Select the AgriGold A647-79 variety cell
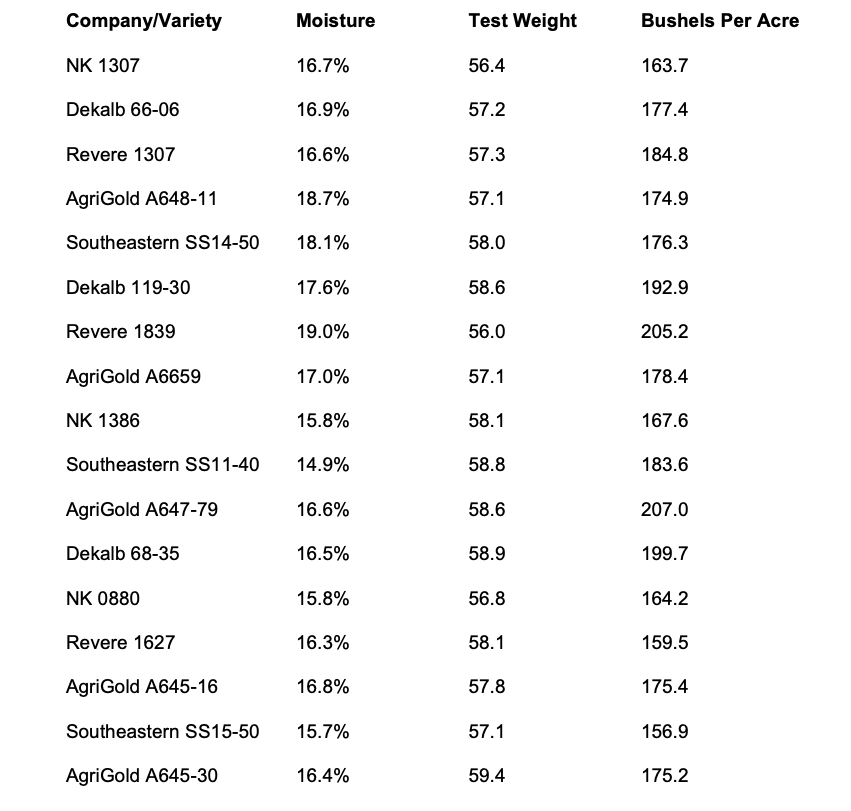The width and height of the screenshot is (851, 811). coord(142,510)
